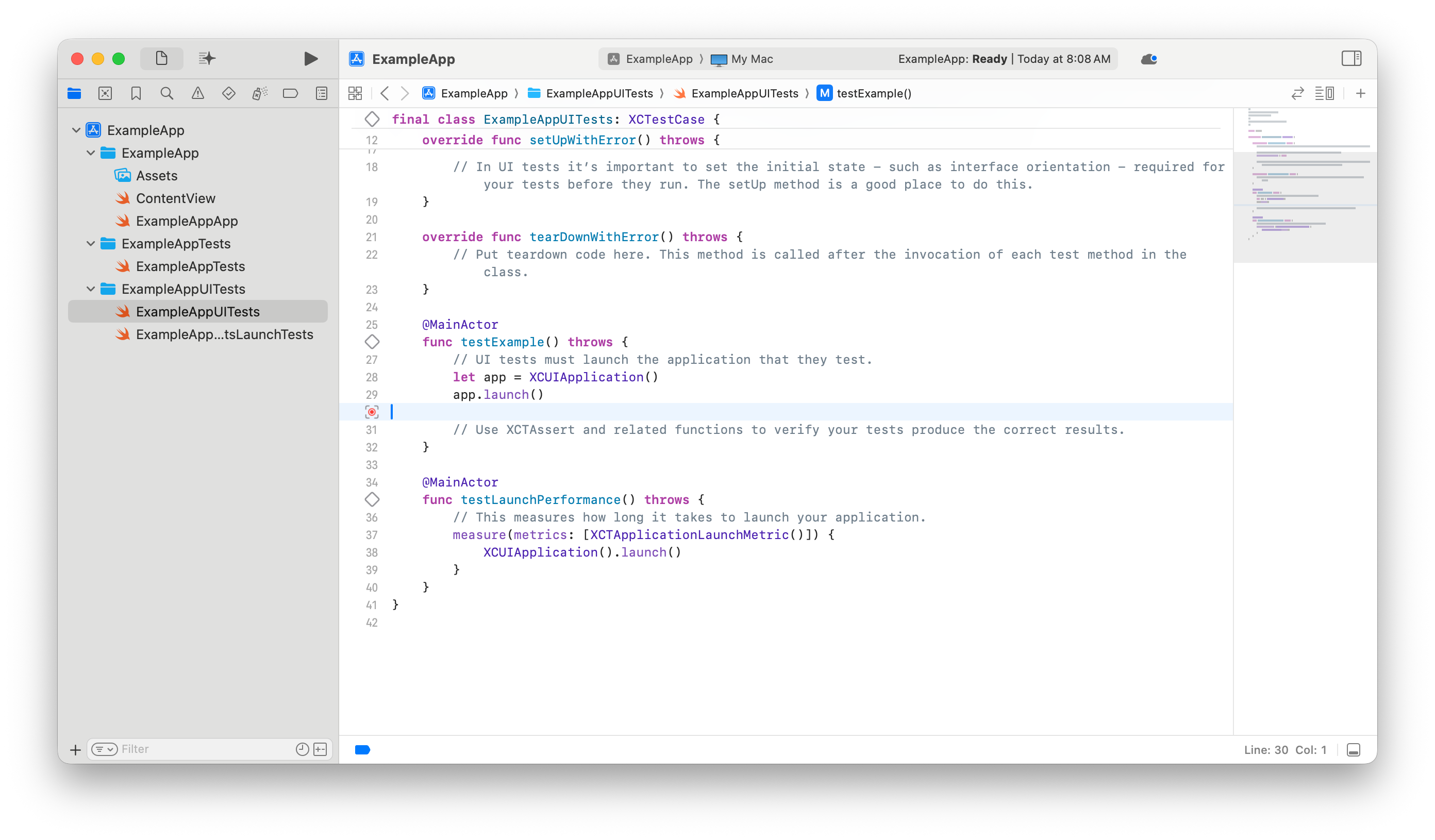The width and height of the screenshot is (1435, 840).
Task: Click tearDownWithError function name
Action: tap(594, 237)
